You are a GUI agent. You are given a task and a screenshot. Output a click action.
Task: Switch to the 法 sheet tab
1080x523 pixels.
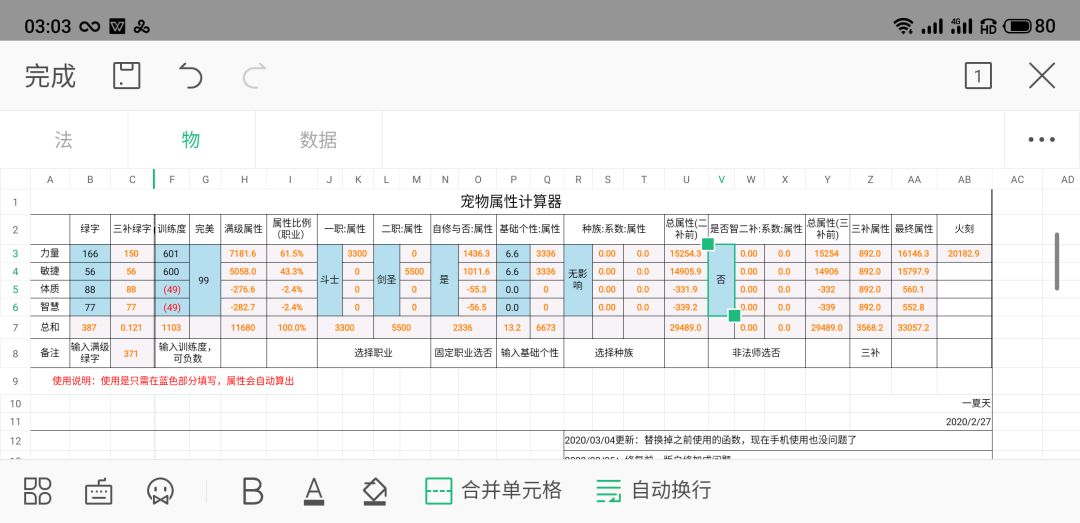[63, 140]
